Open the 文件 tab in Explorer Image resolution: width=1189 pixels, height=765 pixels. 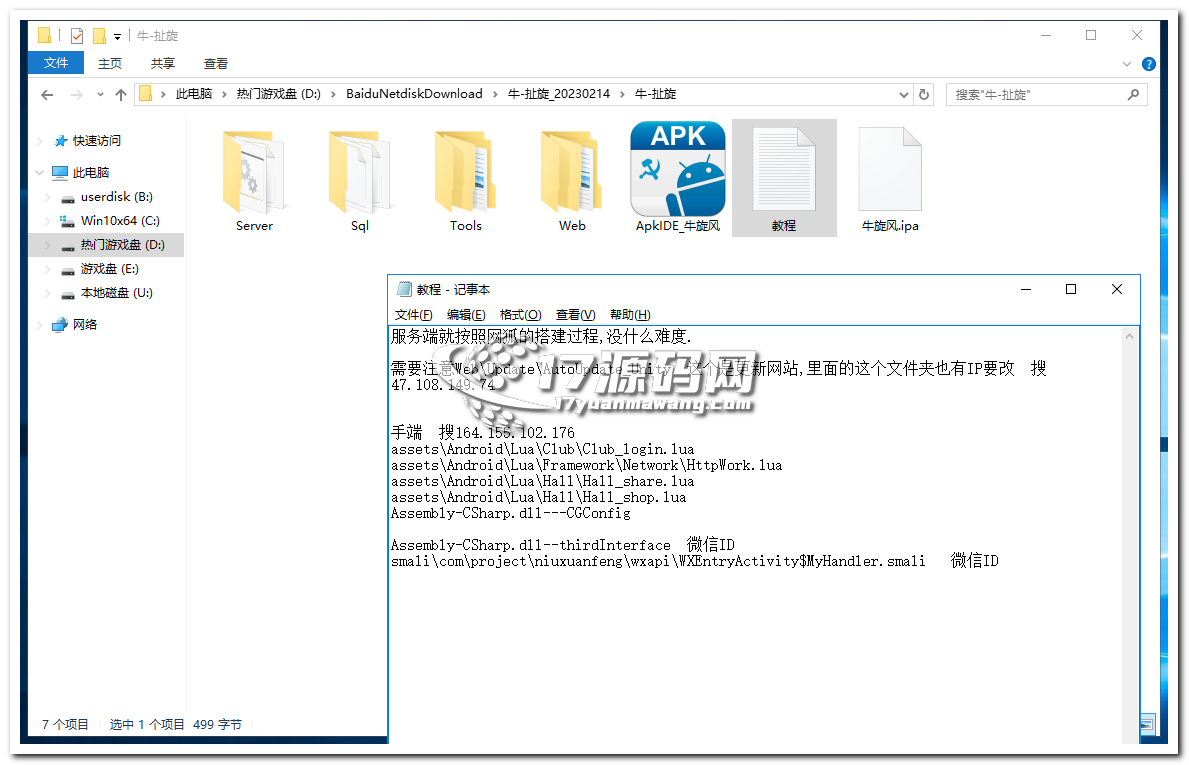pos(56,63)
